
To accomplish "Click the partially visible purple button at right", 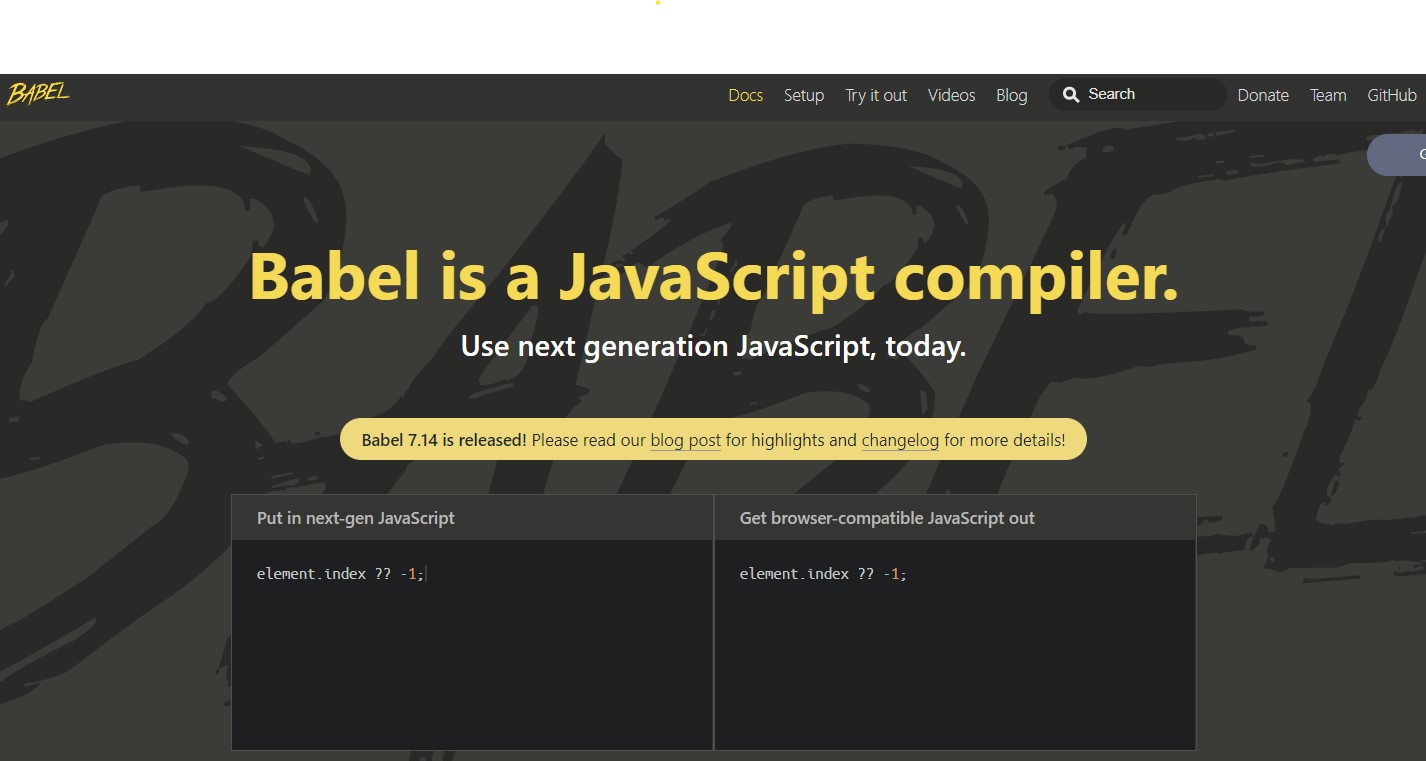I will point(1397,155).
